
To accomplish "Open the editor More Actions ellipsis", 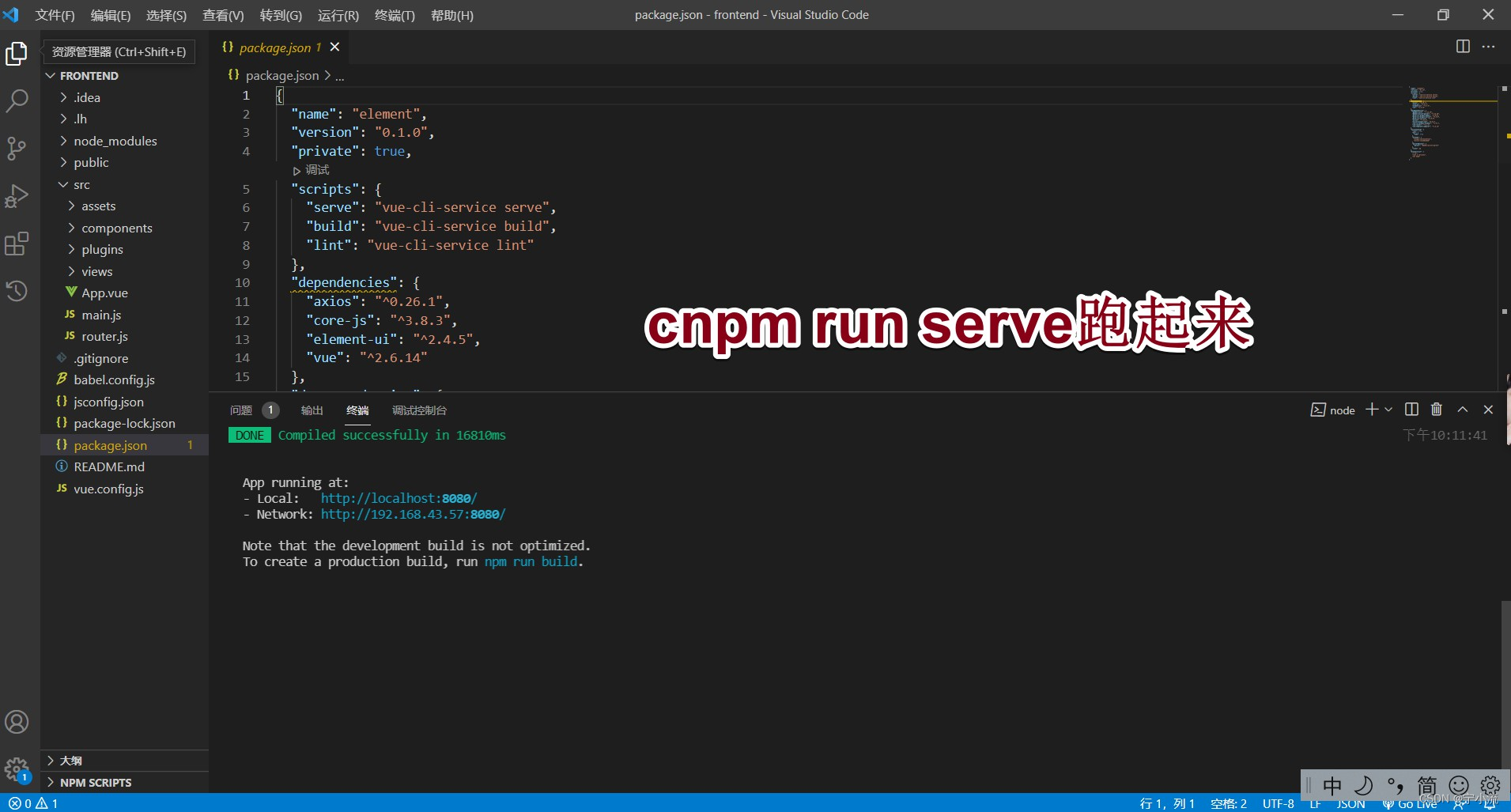I will (x=1488, y=47).
